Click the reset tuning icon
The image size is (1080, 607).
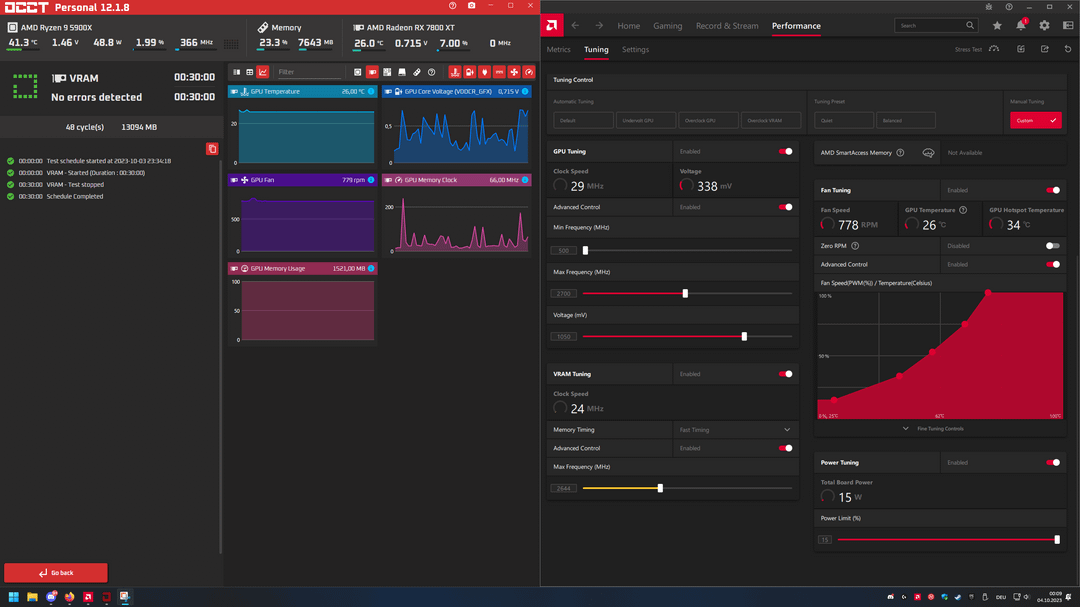(1068, 49)
